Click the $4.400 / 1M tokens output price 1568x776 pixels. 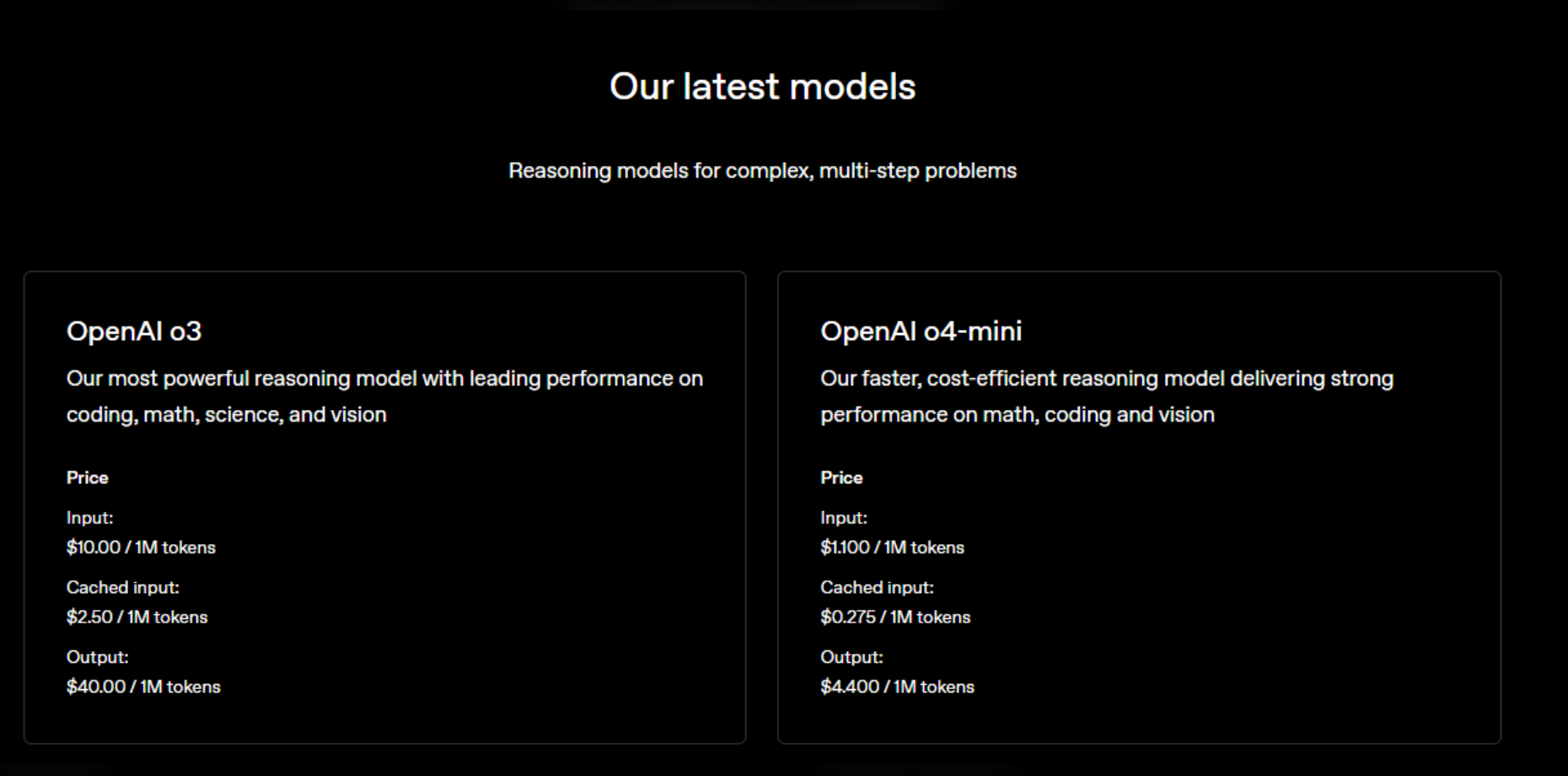coord(897,687)
